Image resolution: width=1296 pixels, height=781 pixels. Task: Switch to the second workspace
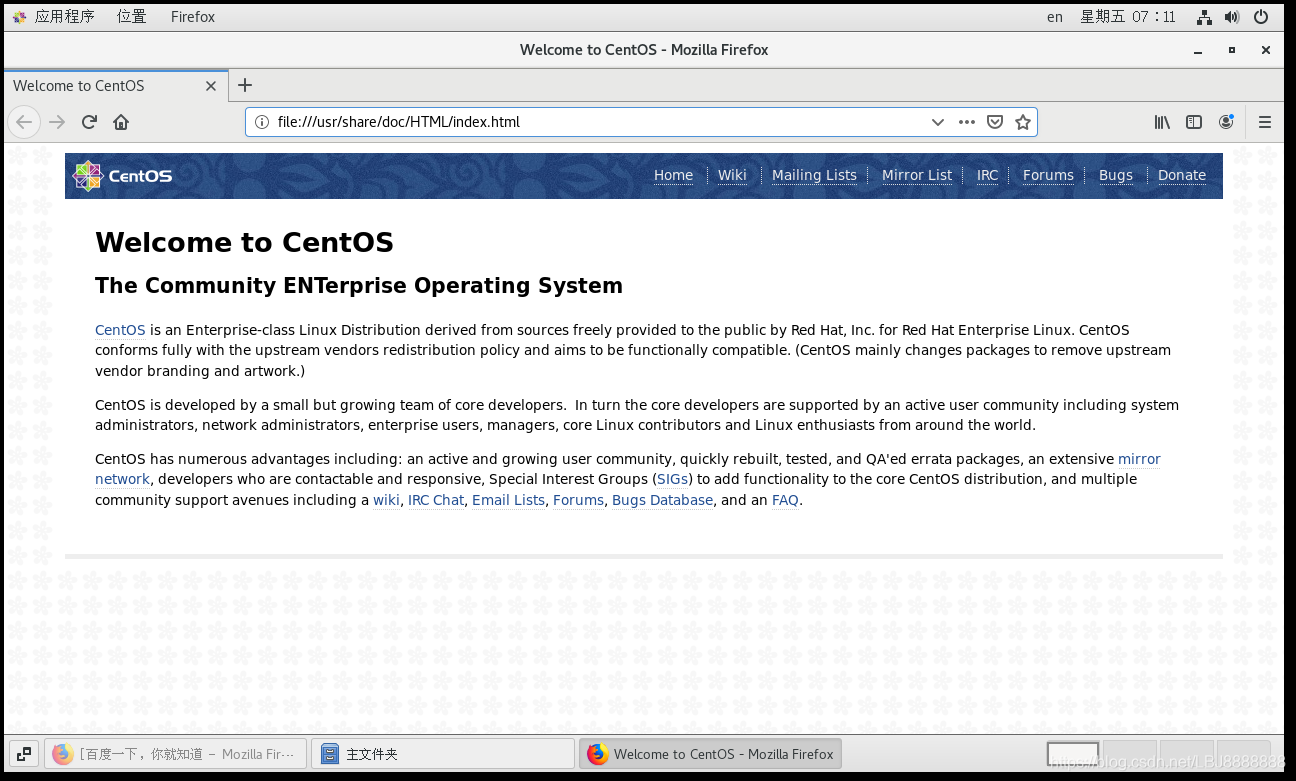[1130, 754]
